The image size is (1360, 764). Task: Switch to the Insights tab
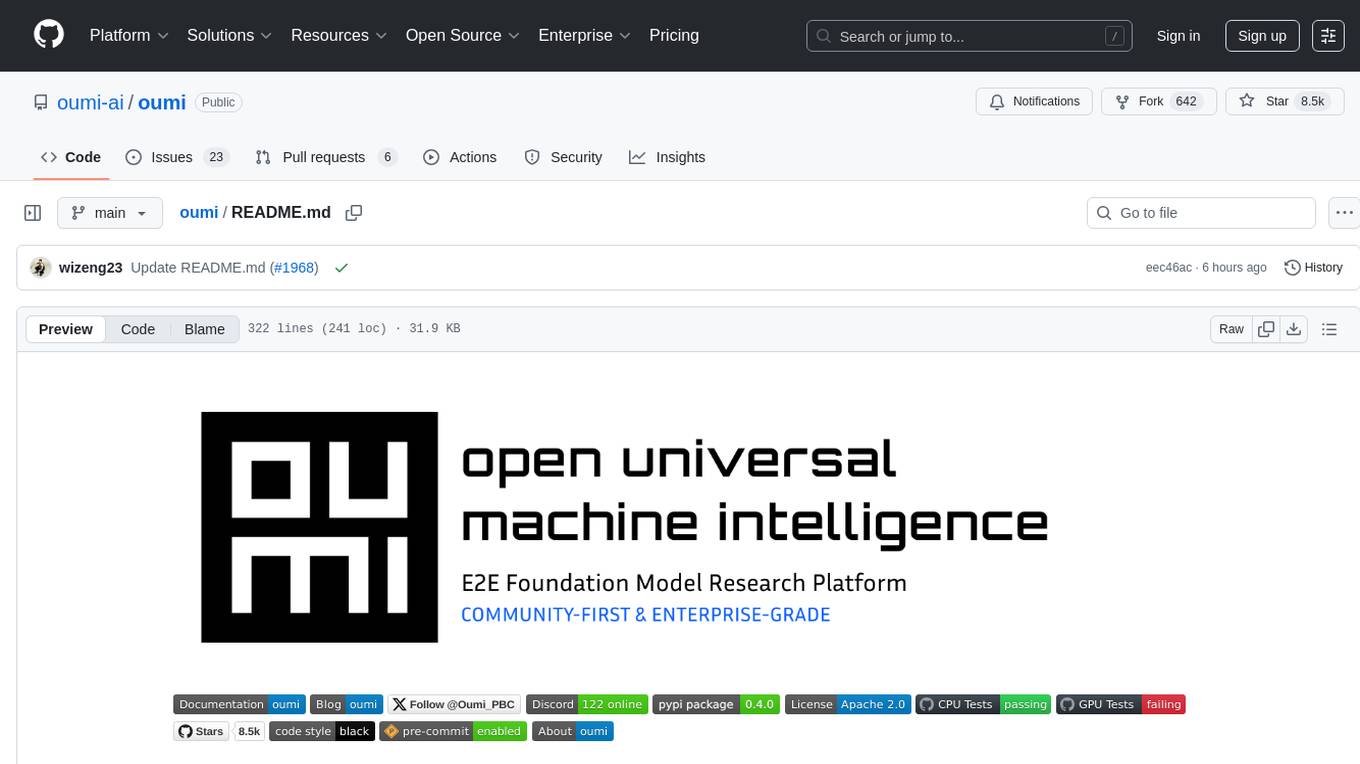coord(667,157)
